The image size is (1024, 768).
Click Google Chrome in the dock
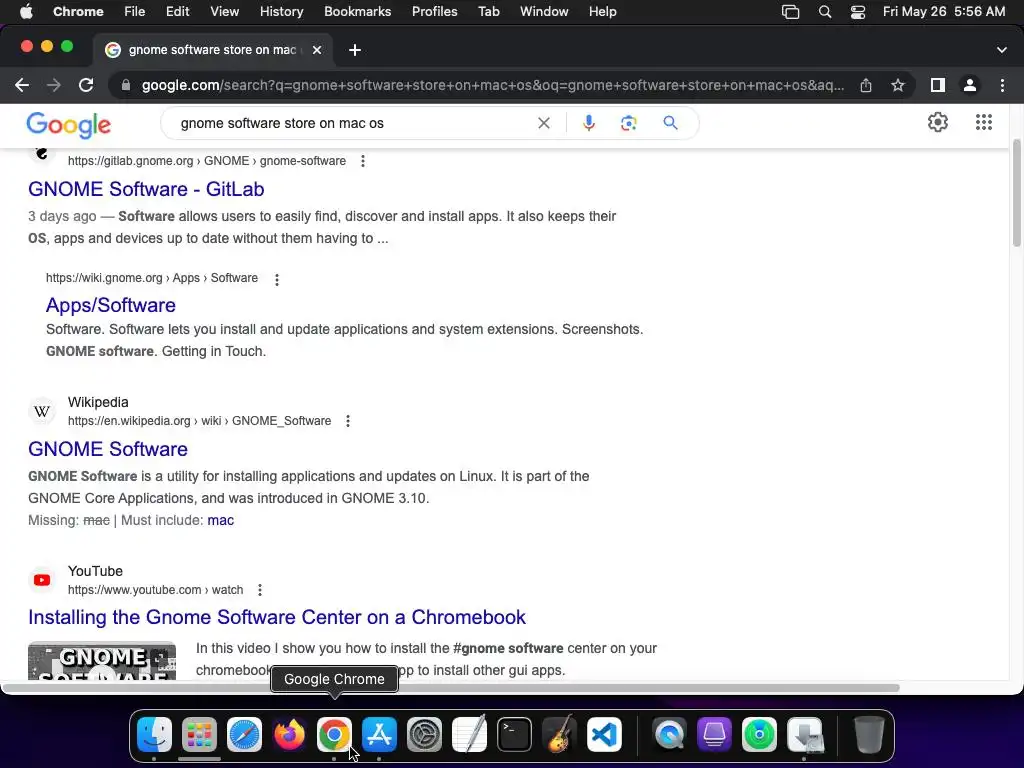[334, 735]
